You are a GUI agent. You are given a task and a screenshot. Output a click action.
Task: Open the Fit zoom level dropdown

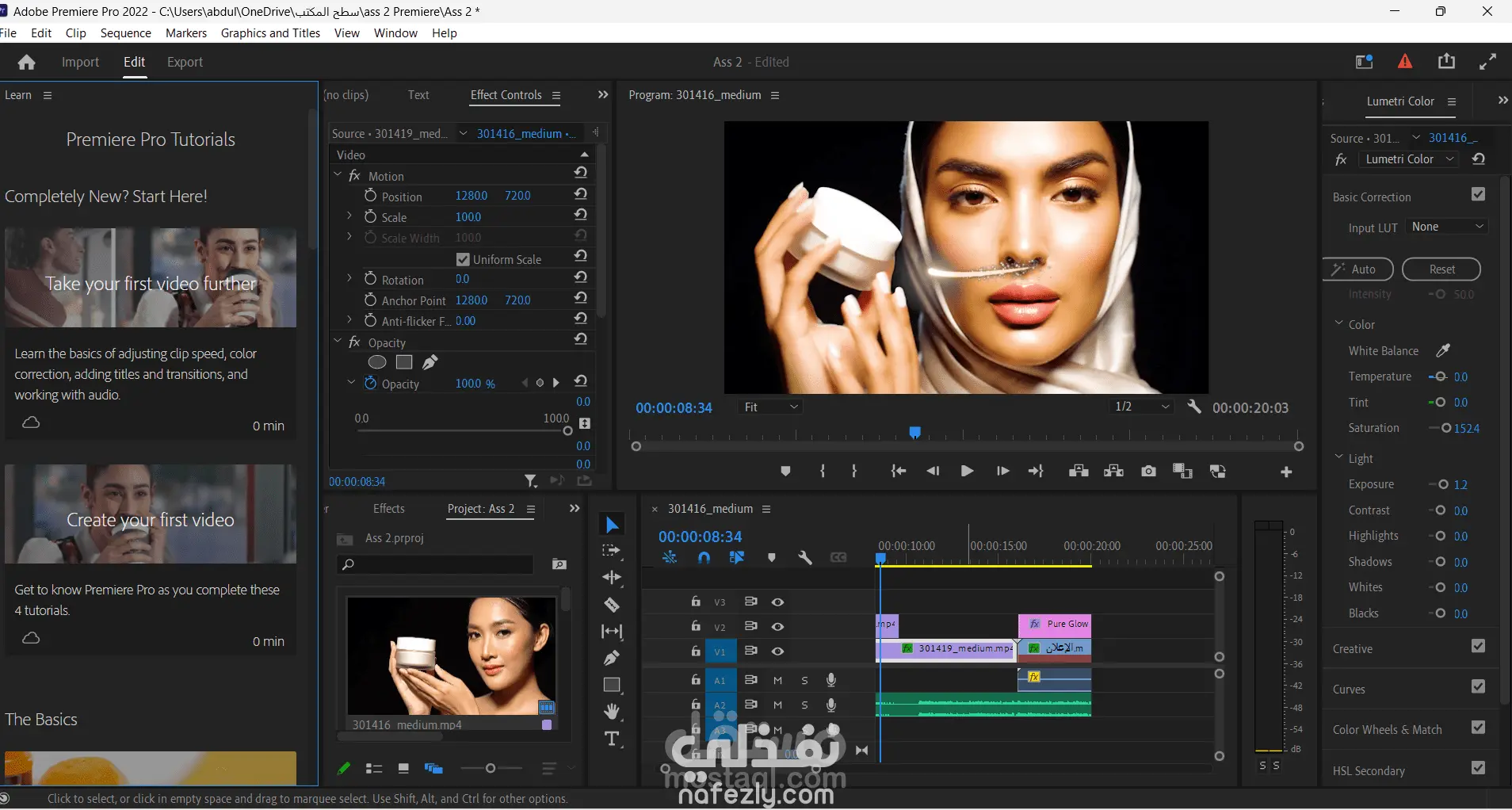771,407
